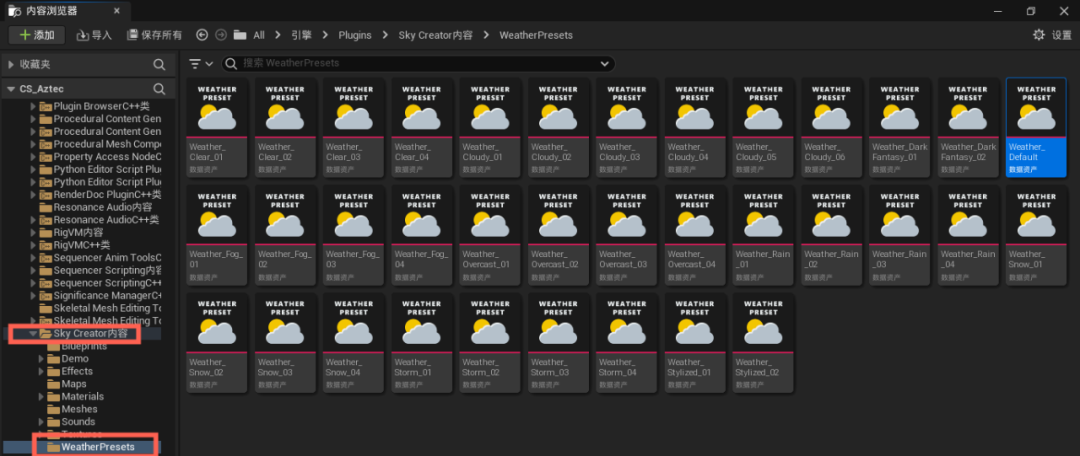Image resolution: width=1080 pixels, height=456 pixels.
Task: Select Weather_Cloudy_03 preset asset
Action: click(x=627, y=127)
